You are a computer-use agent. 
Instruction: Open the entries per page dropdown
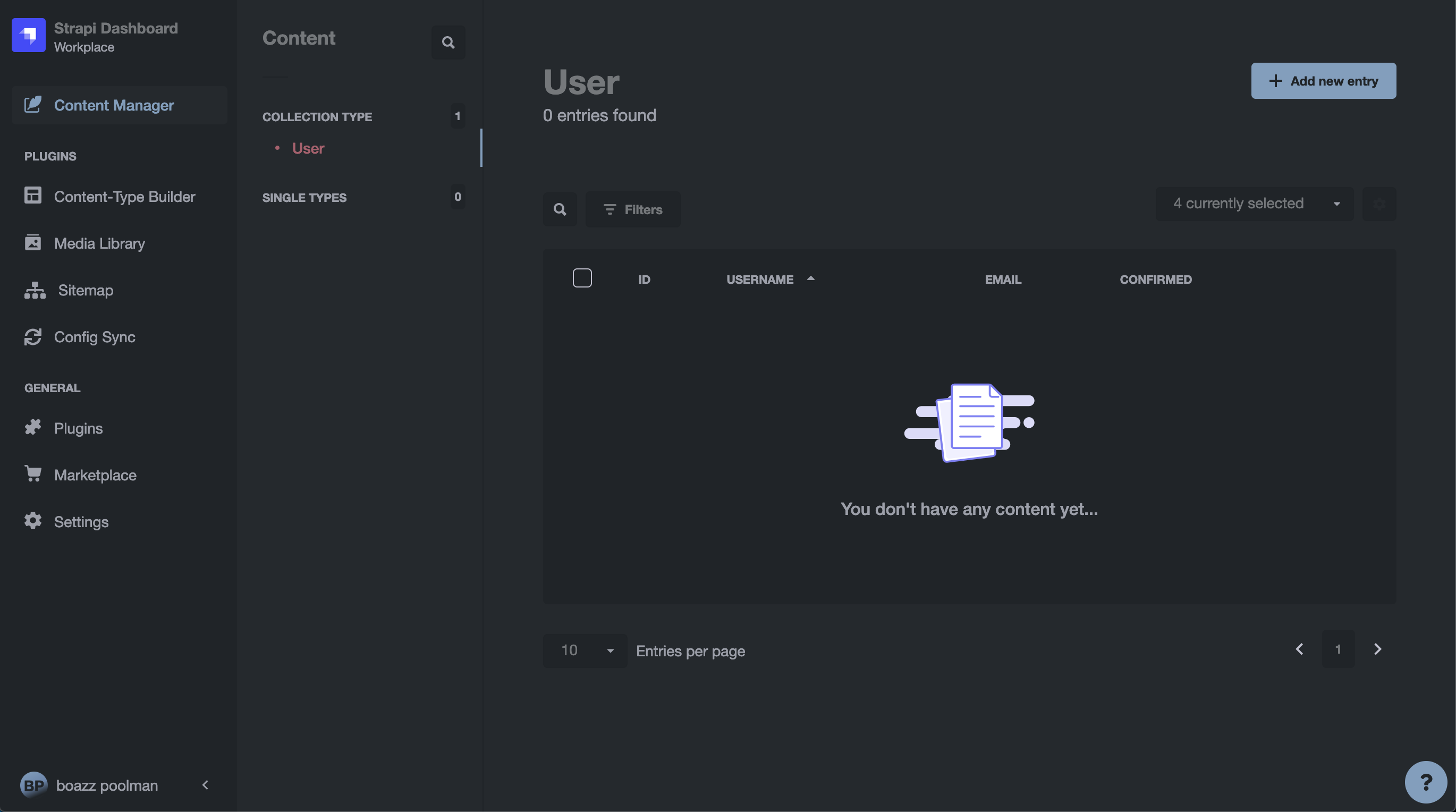click(x=585, y=650)
